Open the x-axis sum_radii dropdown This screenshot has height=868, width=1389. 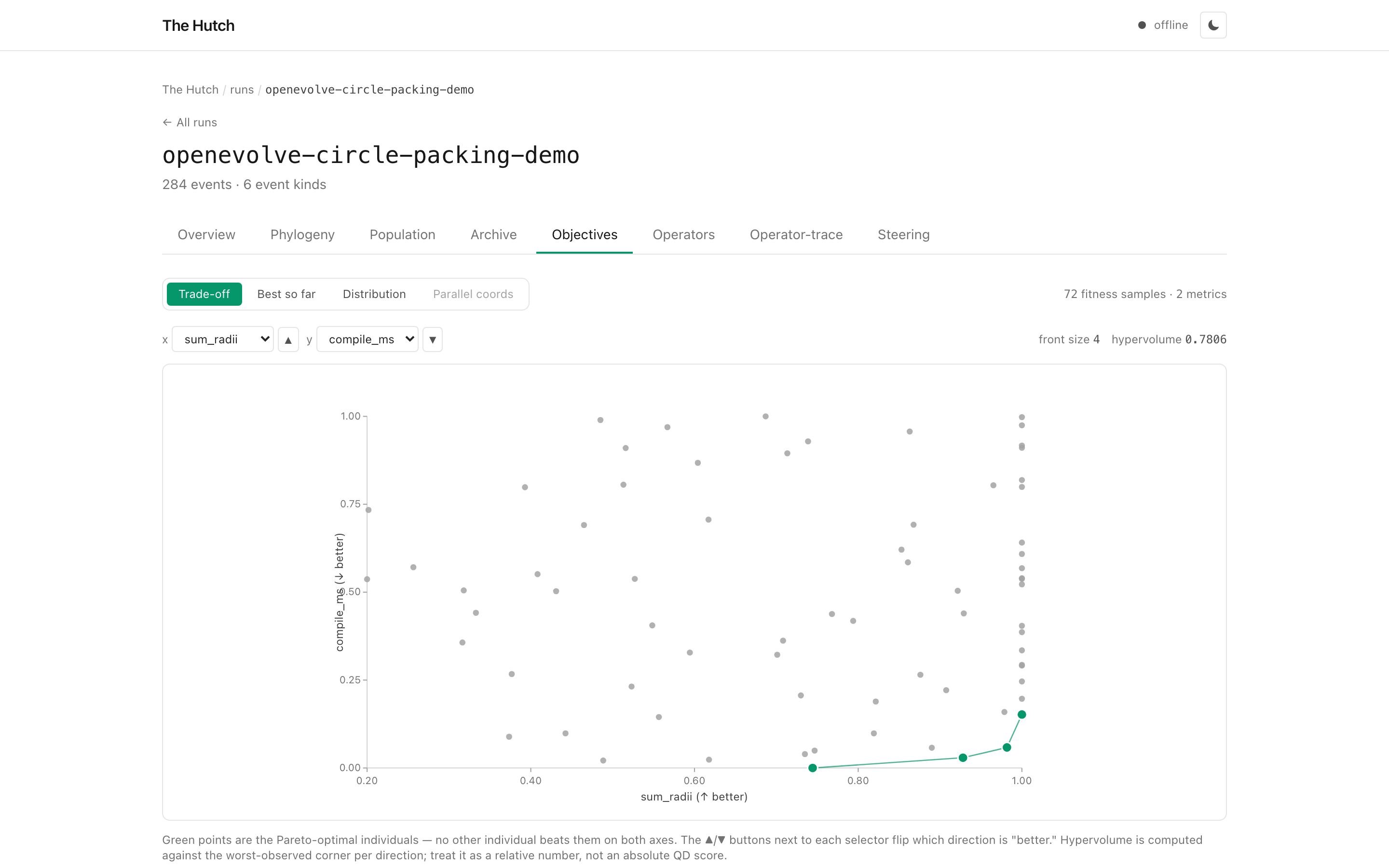(x=223, y=339)
